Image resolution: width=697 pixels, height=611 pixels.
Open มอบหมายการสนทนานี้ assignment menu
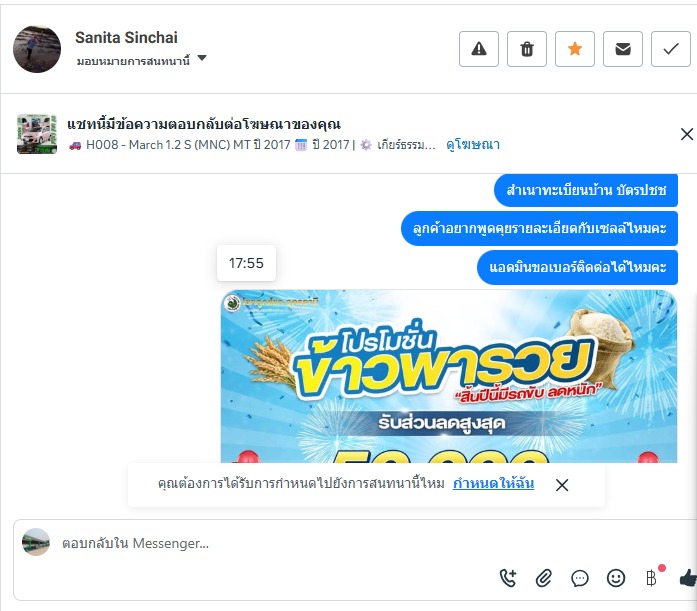[133, 61]
